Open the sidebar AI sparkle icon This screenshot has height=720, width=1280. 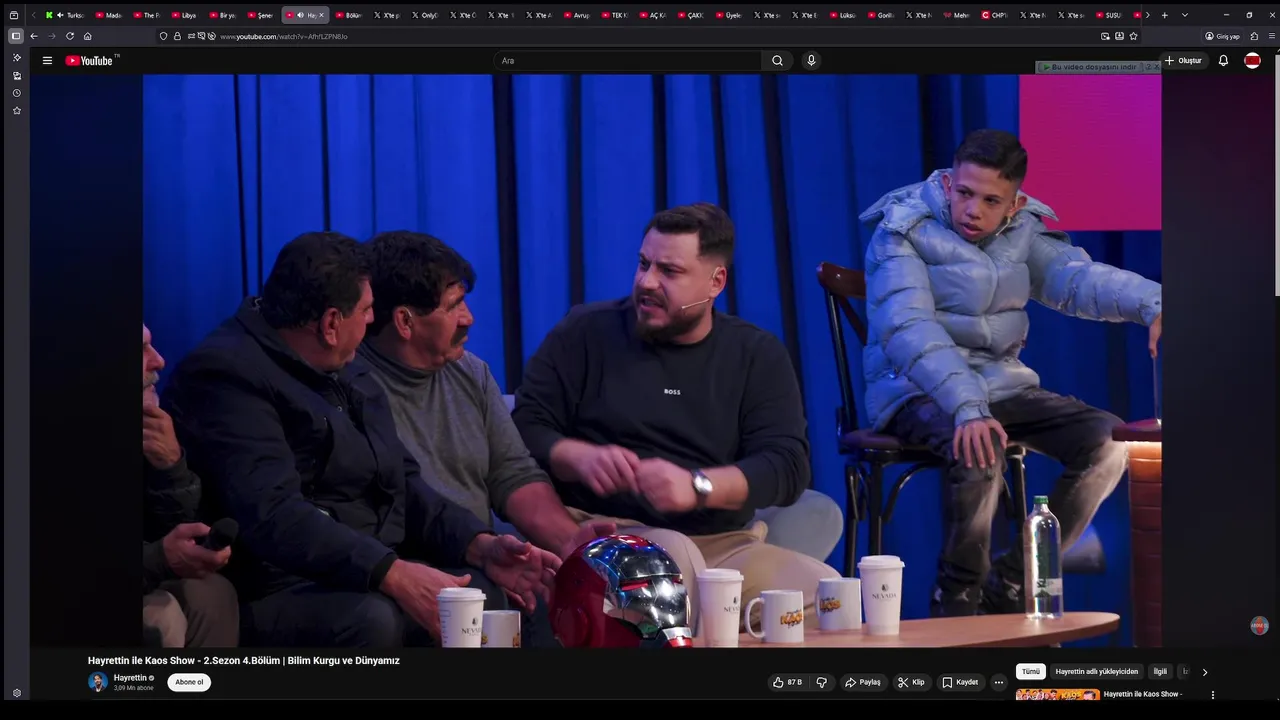point(16,57)
